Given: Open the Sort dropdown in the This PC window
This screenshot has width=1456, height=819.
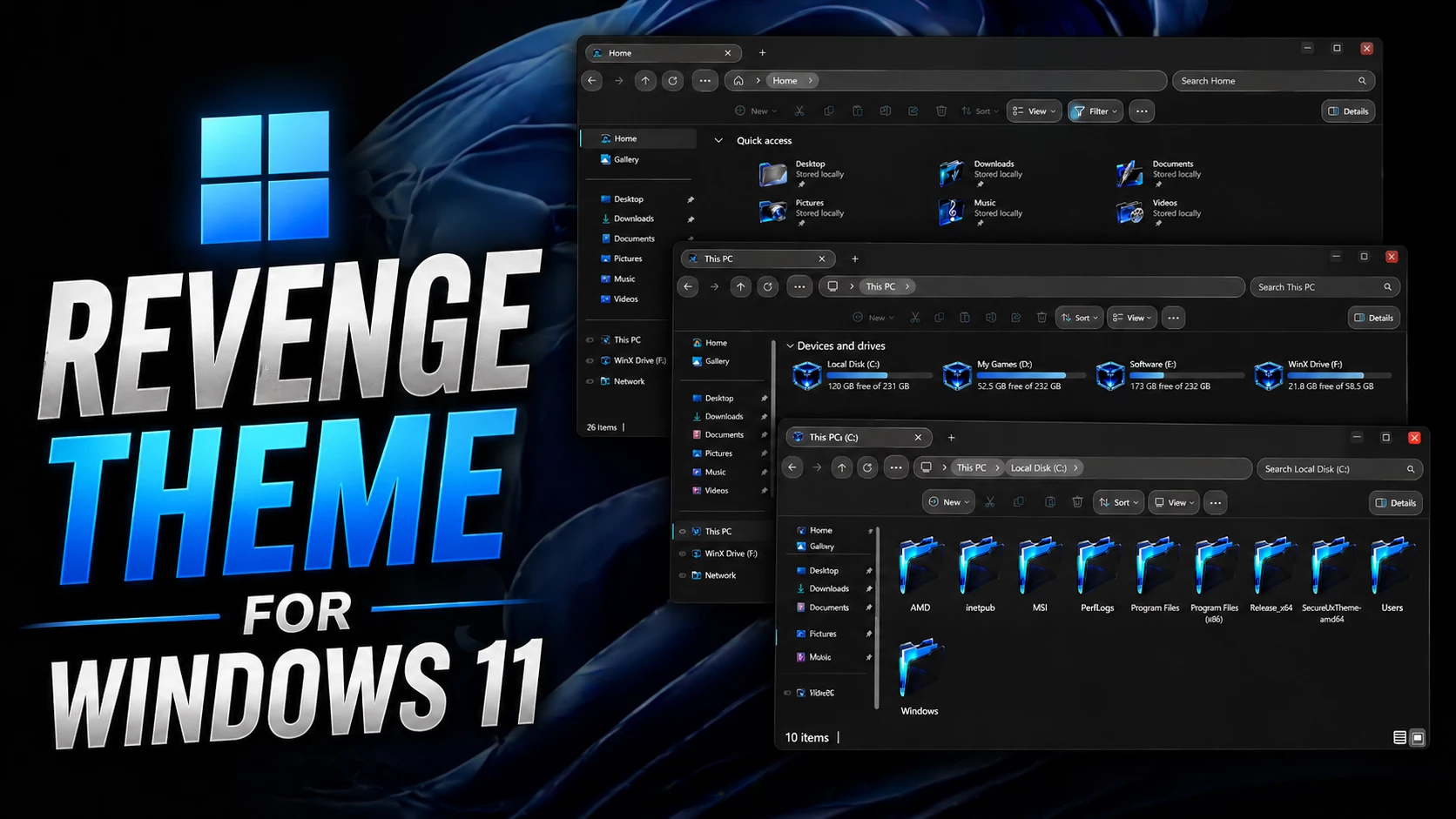Looking at the screenshot, I should 1079,317.
